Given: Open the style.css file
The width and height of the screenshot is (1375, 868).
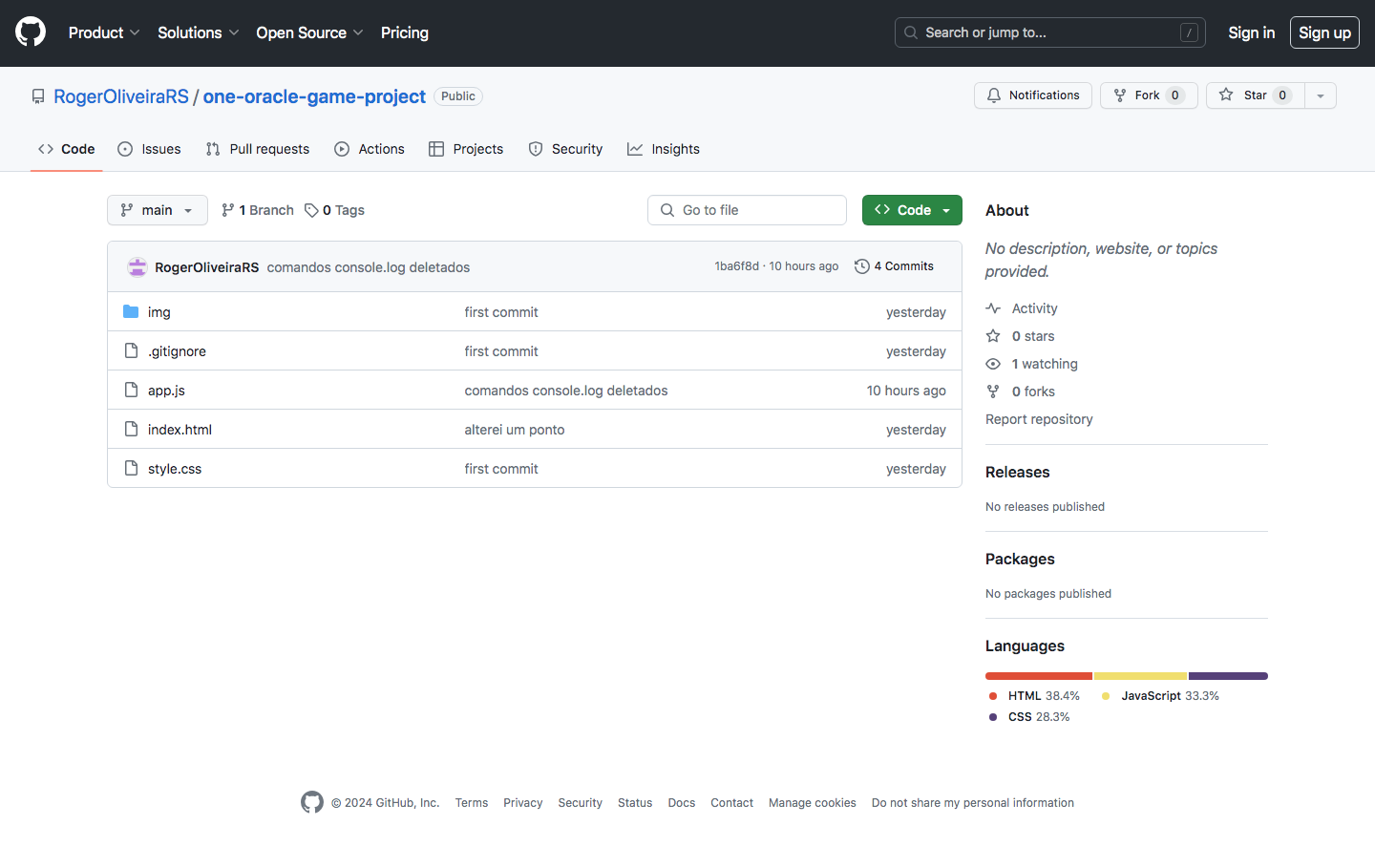Looking at the screenshot, I should [x=175, y=469].
